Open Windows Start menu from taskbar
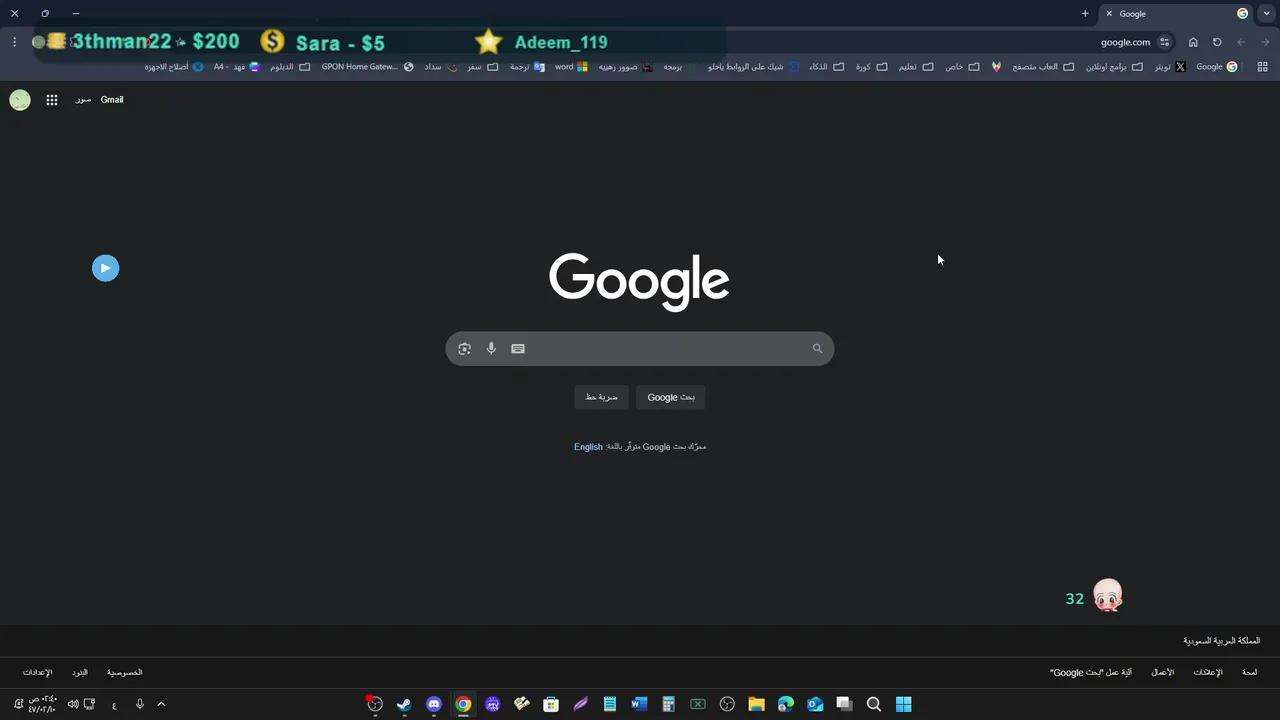Image resolution: width=1280 pixels, height=720 pixels. (903, 704)
